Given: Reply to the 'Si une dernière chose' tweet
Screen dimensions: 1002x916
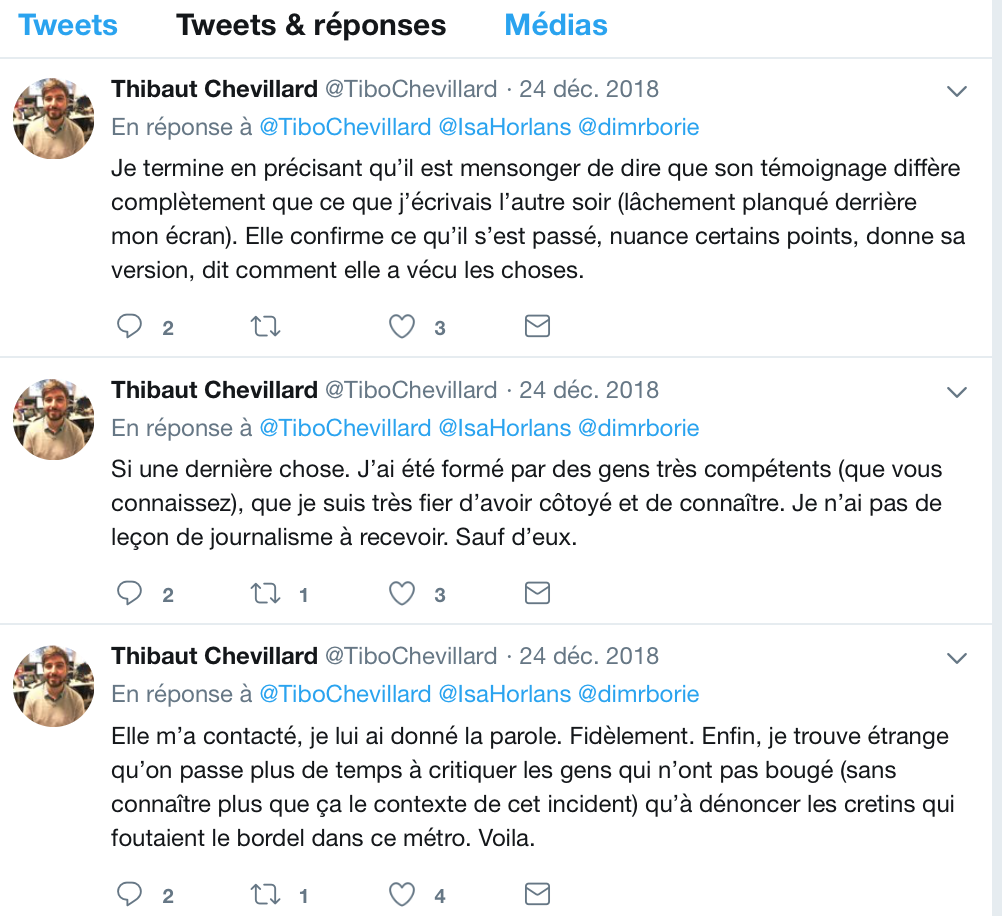Looking at the screenshot, I should coord(129,593).
